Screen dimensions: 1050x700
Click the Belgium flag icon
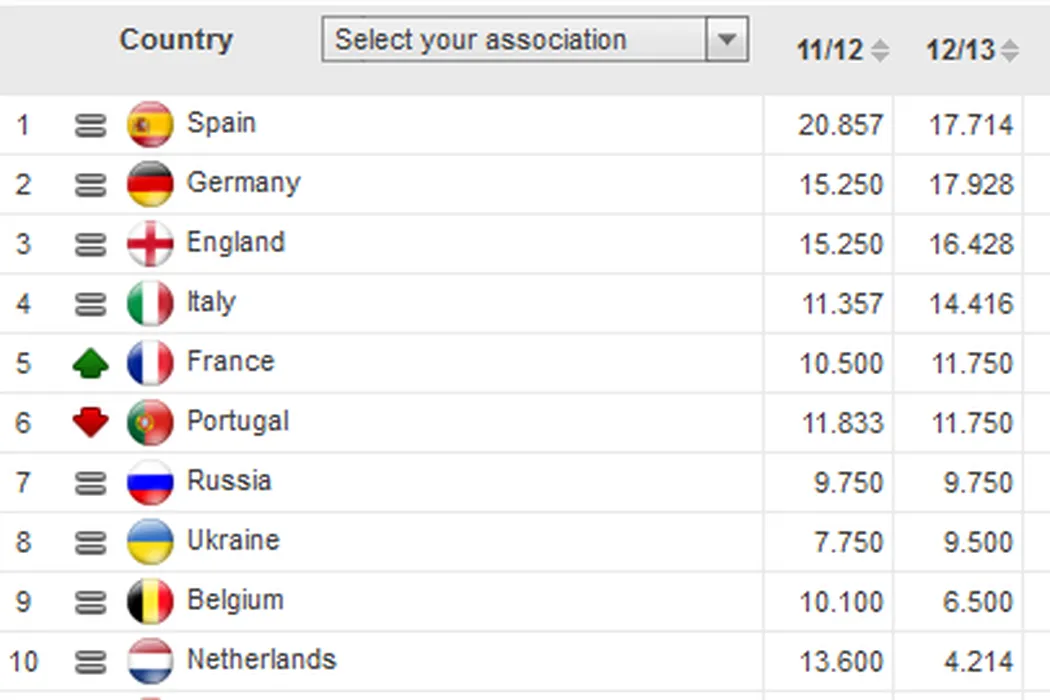click(150, 602)
